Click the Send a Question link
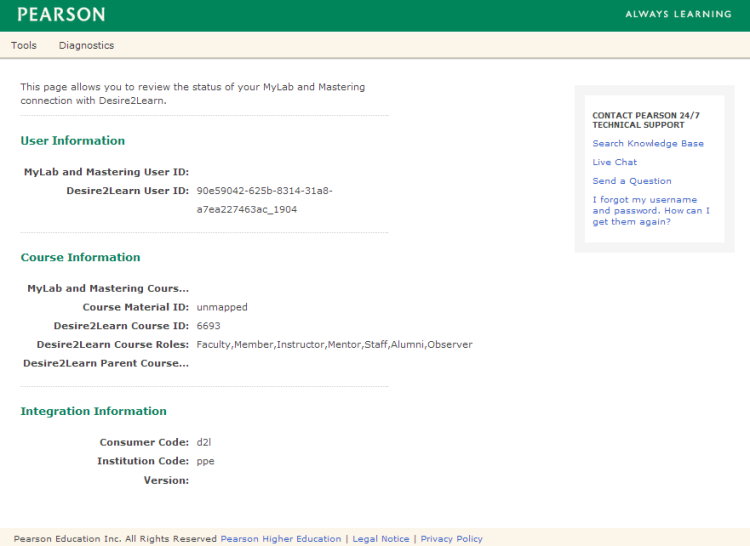750x546 pixels. point(631,181)
